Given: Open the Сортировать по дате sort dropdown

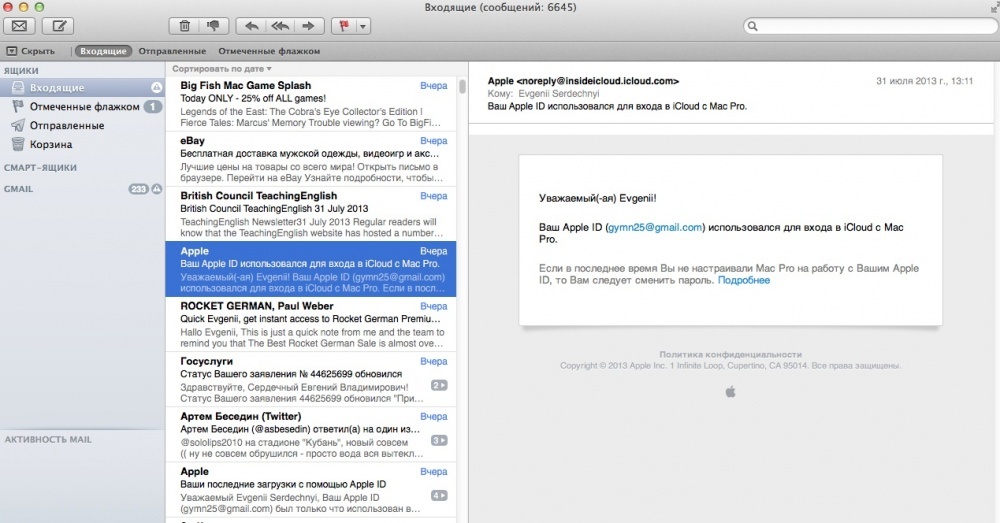Looking at the screenshot, I should click(x=221, y=68).
